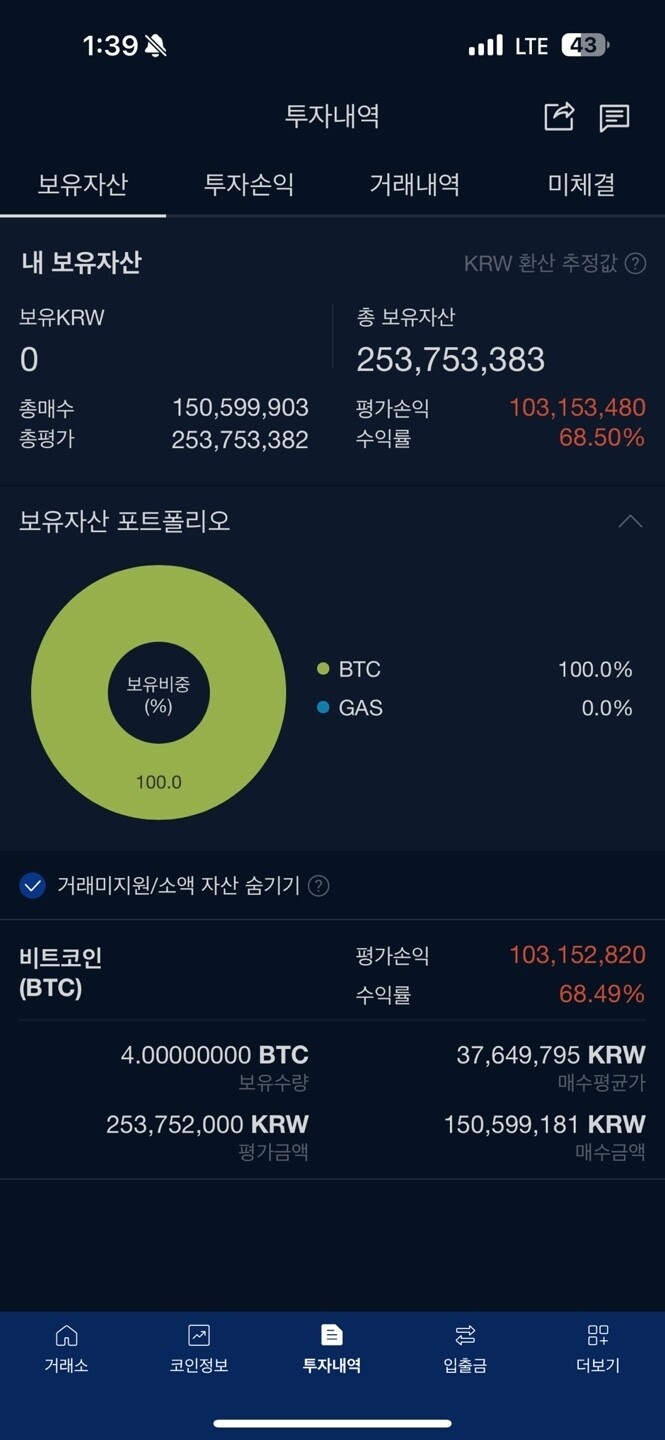Tap the question mark beside KRW 환산 추정값

coord(637,263)
